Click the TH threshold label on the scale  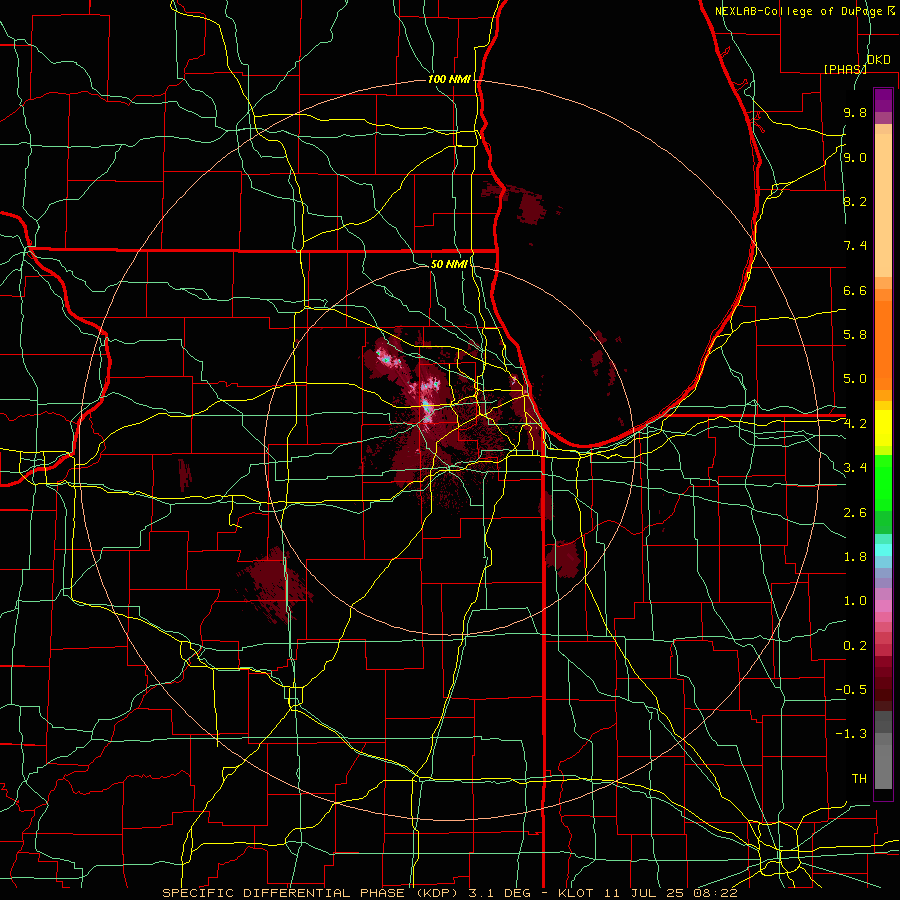859,779
